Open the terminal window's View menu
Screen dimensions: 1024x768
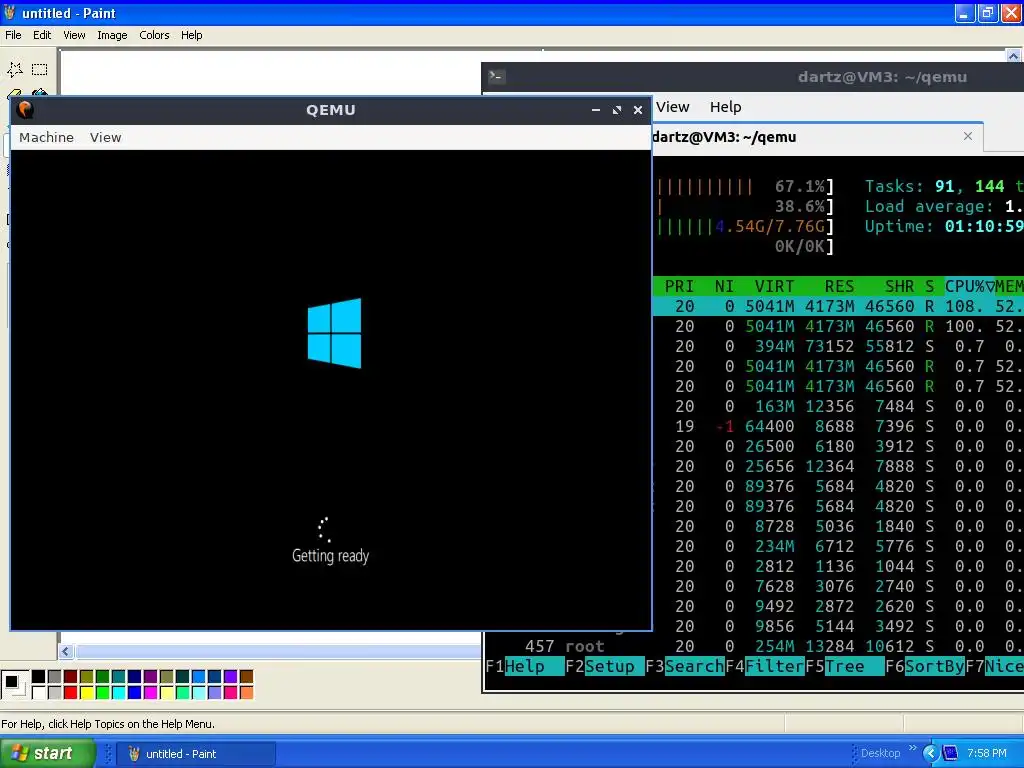tap(672, 107)
